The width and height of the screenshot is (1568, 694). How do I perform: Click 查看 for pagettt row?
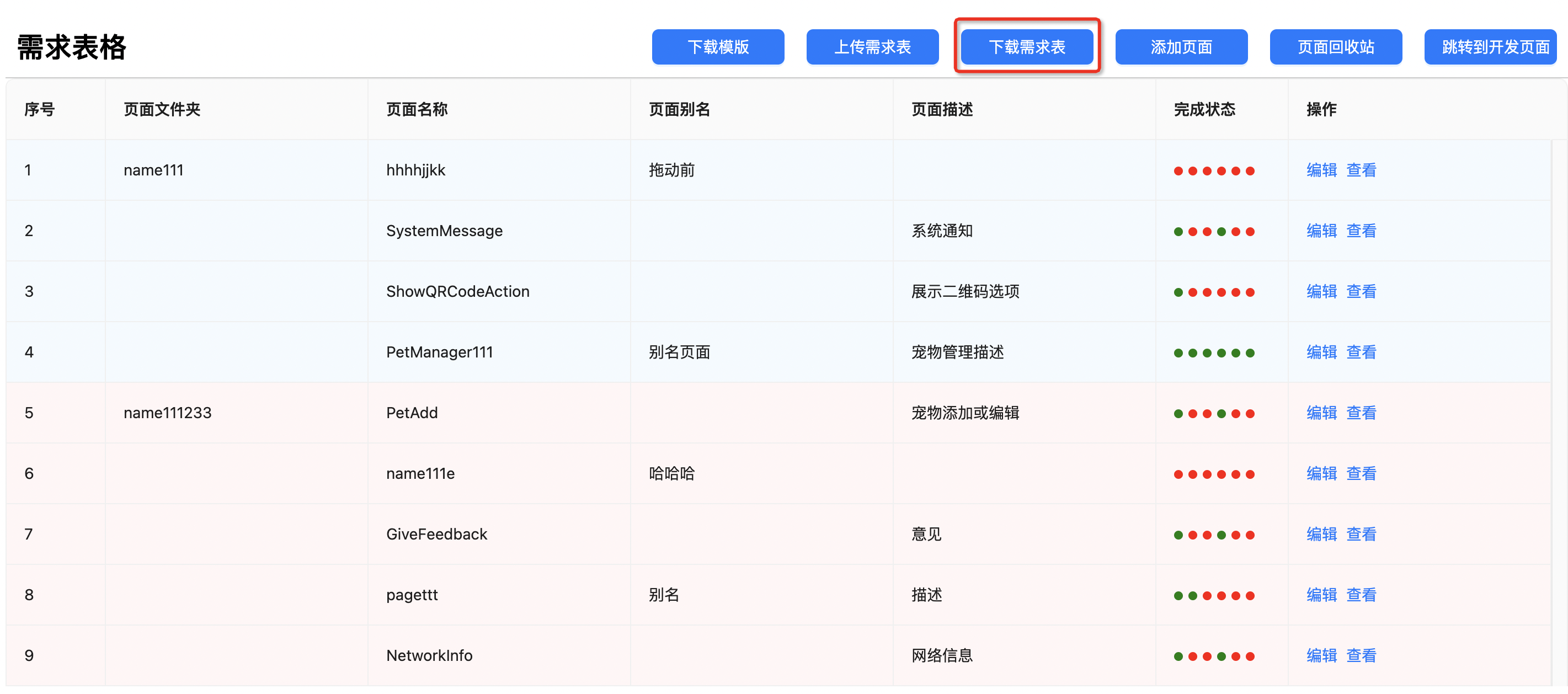point(1361,595)
